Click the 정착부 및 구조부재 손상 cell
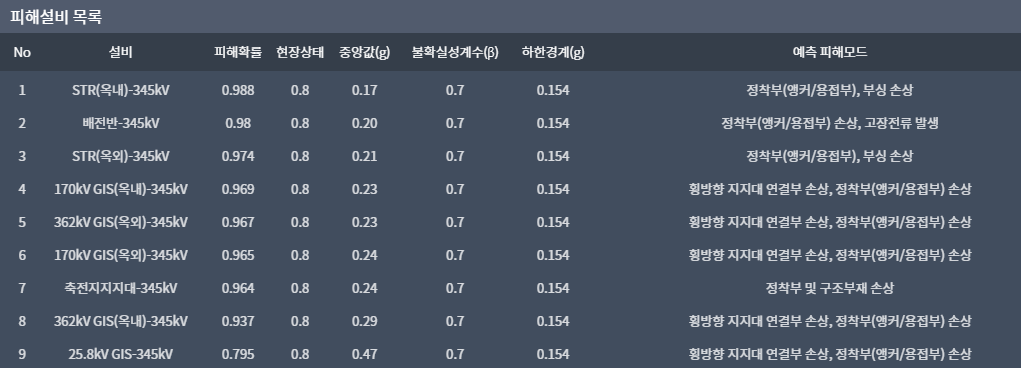Image resolution: width=1021 pixels, height=368 pixels. click(x=830, y=288)
